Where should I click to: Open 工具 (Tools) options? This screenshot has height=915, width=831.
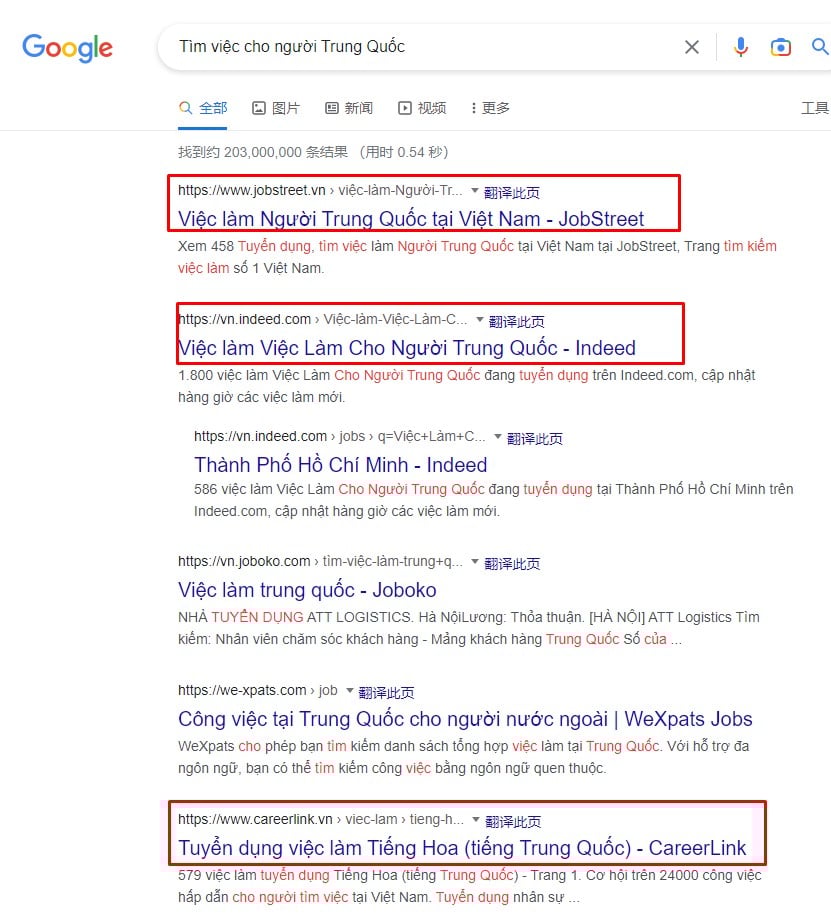(x=815, y=109)
